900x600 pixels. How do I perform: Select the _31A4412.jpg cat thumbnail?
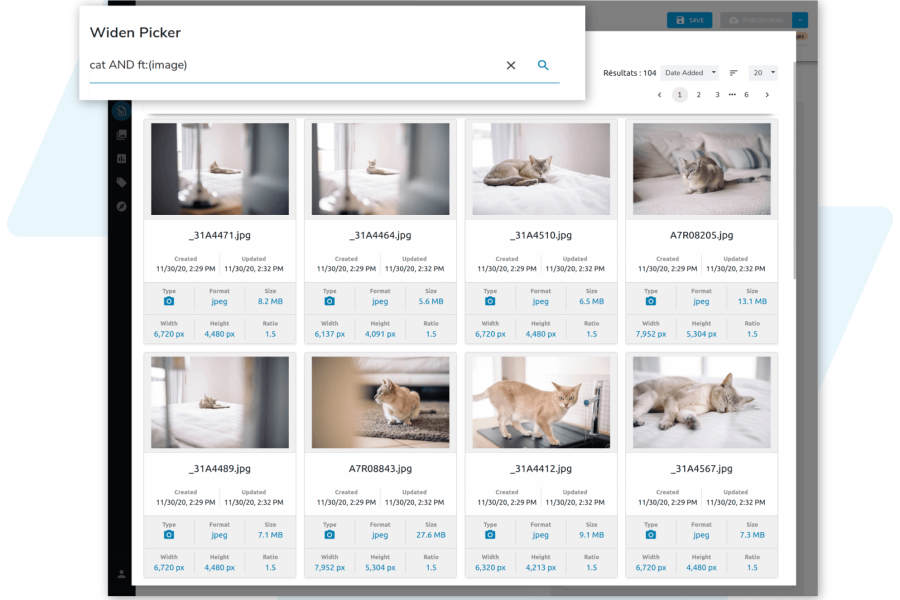541,403
